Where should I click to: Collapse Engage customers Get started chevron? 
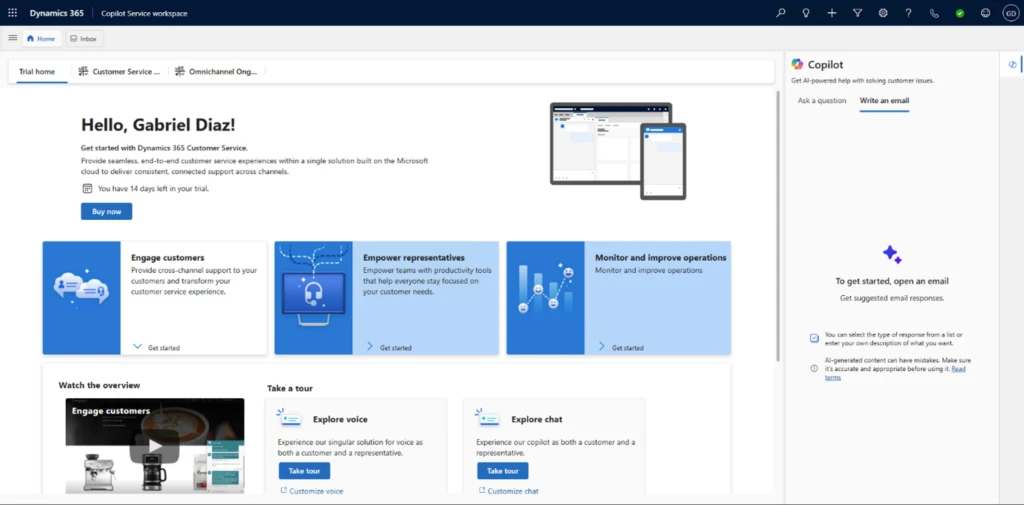coord(137,347)
